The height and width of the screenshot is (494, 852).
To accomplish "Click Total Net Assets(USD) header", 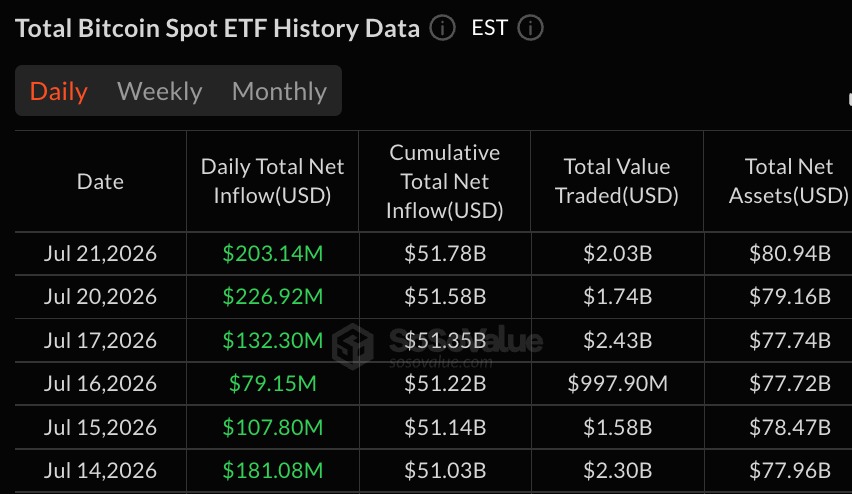I will click(x=788, y=181).
